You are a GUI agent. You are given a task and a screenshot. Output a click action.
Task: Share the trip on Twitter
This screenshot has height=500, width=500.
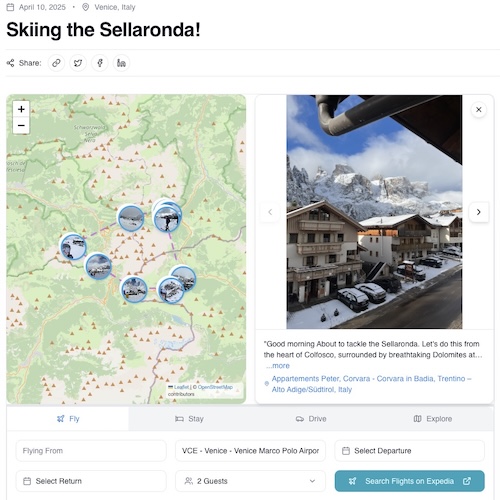[78, 63]
